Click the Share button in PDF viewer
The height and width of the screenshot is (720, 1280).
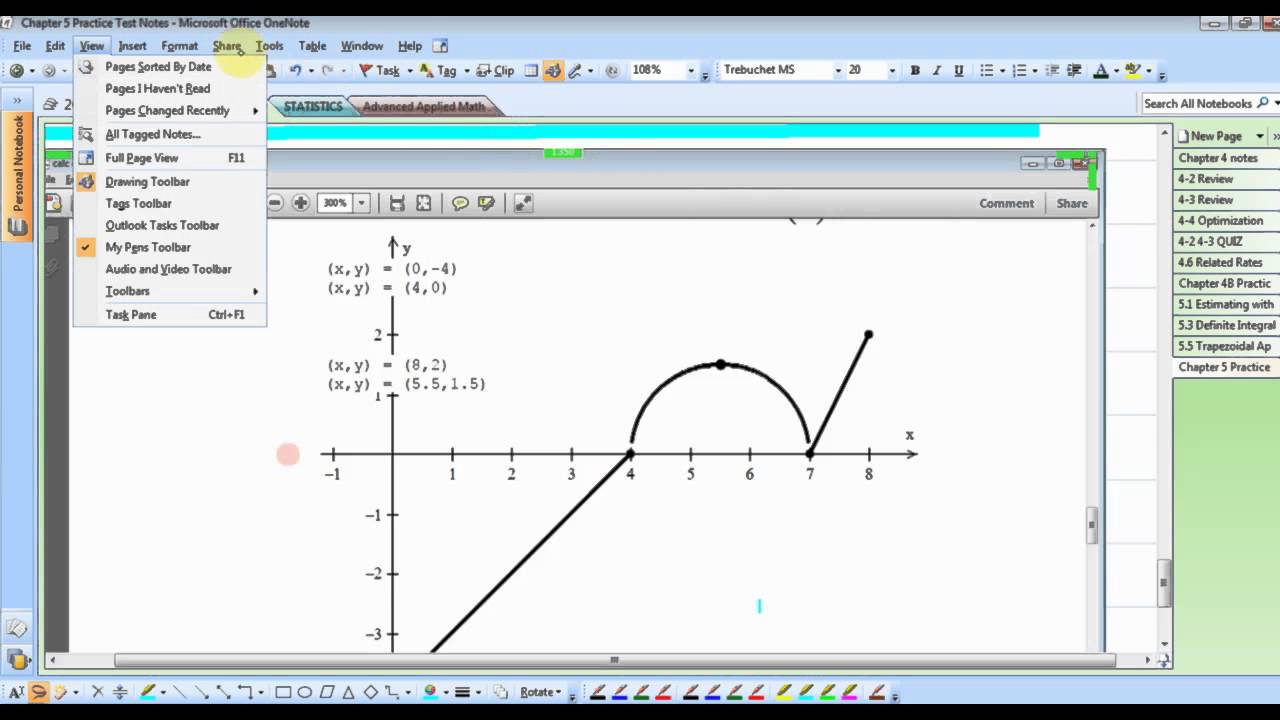click(1072, 203)
